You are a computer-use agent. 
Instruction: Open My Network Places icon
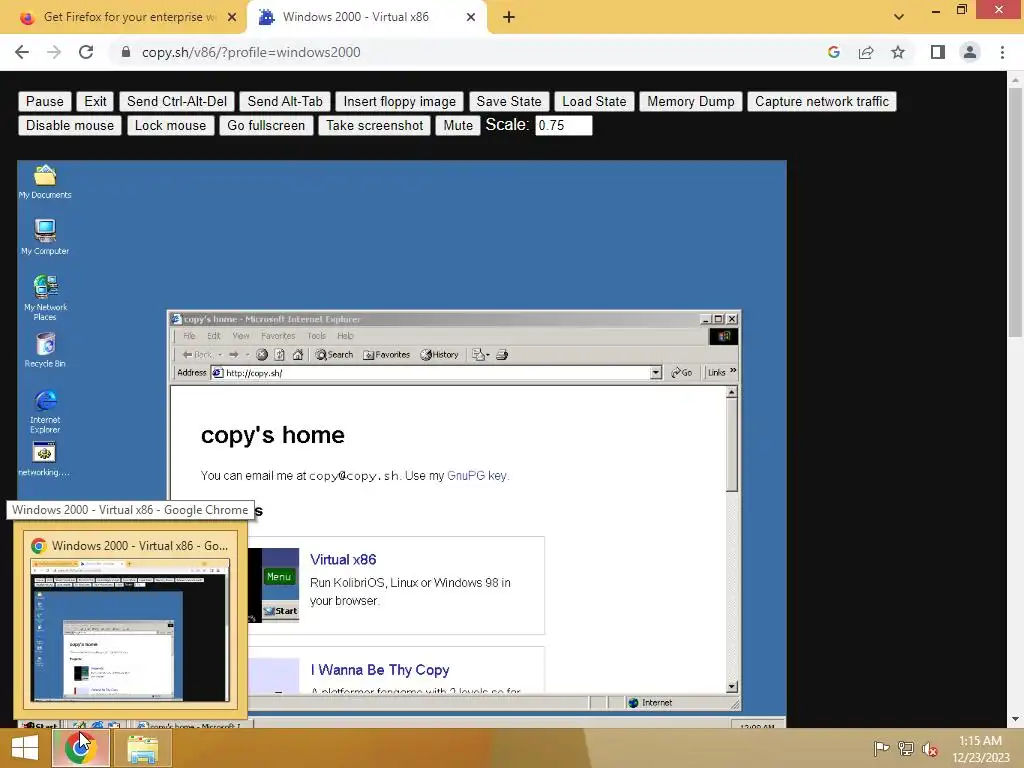click(x=44, y=297)
